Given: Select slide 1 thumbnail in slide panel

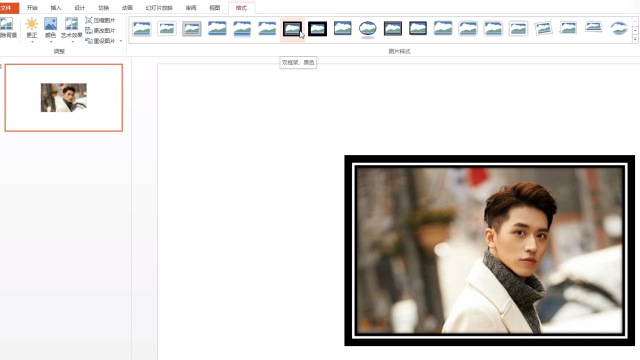Looking at the screenshot, I should tap(64, 98).
